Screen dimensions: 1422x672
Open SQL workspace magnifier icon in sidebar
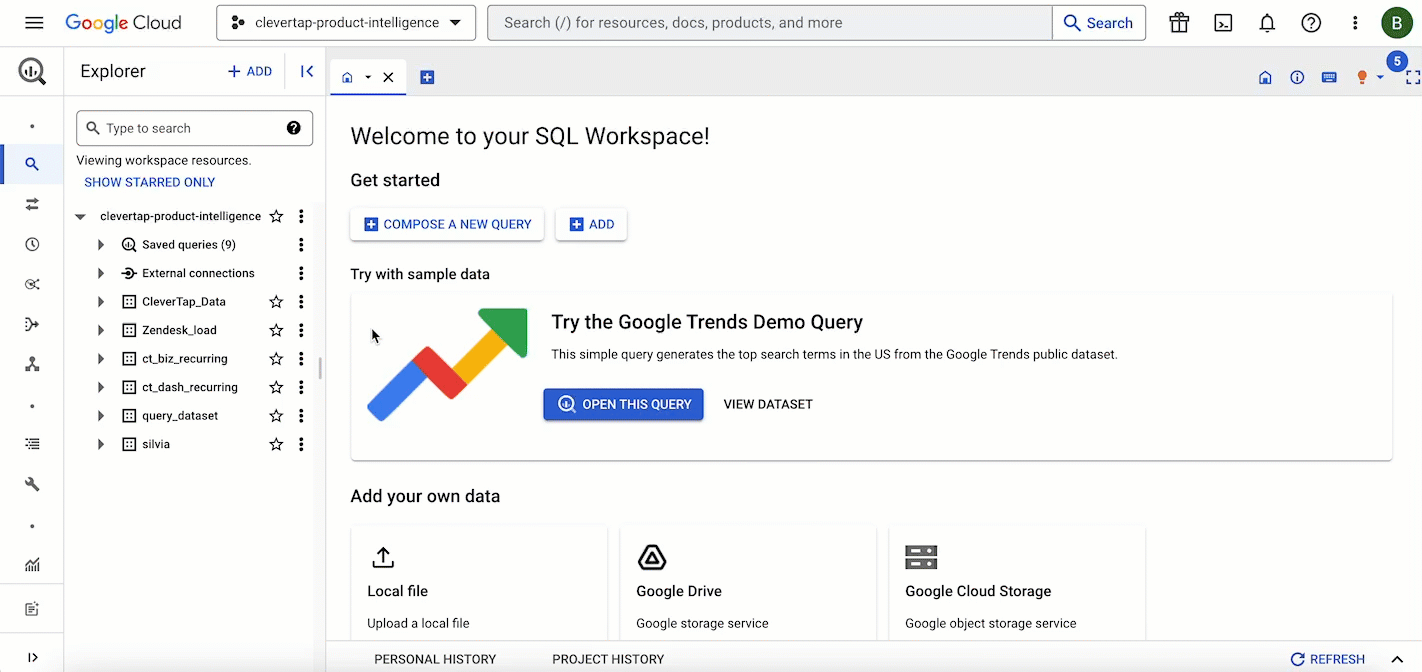pos(32,164)
